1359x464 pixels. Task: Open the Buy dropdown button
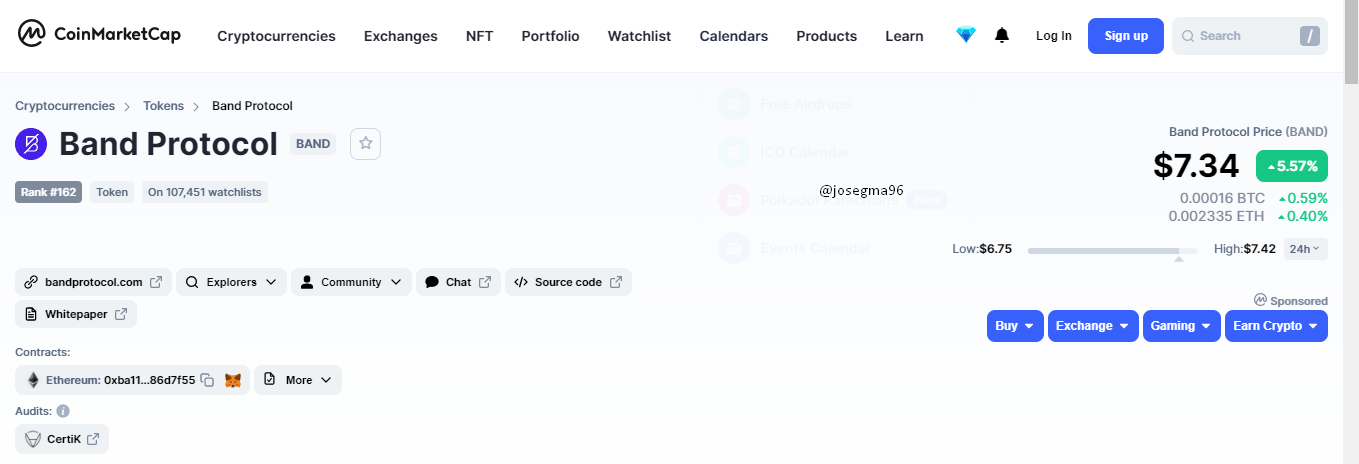[1015, 326]
